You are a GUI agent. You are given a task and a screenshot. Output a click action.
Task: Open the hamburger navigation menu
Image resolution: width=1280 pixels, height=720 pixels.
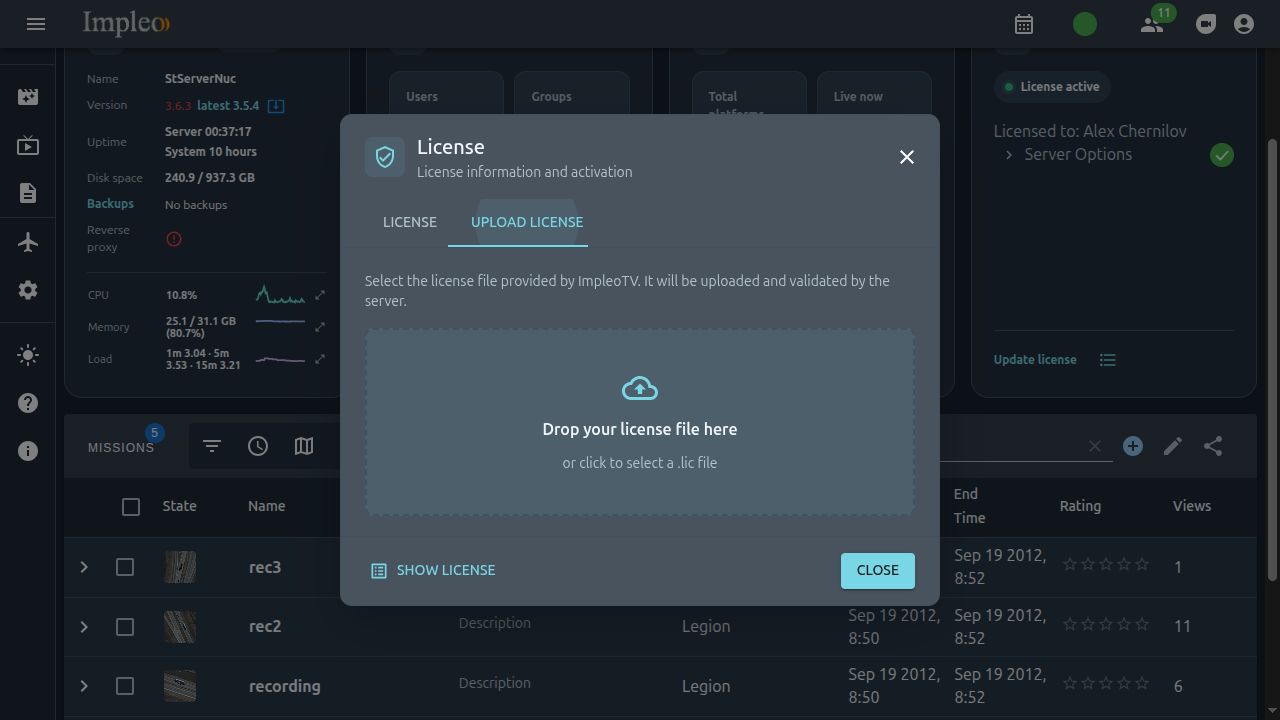pos(36,24)
